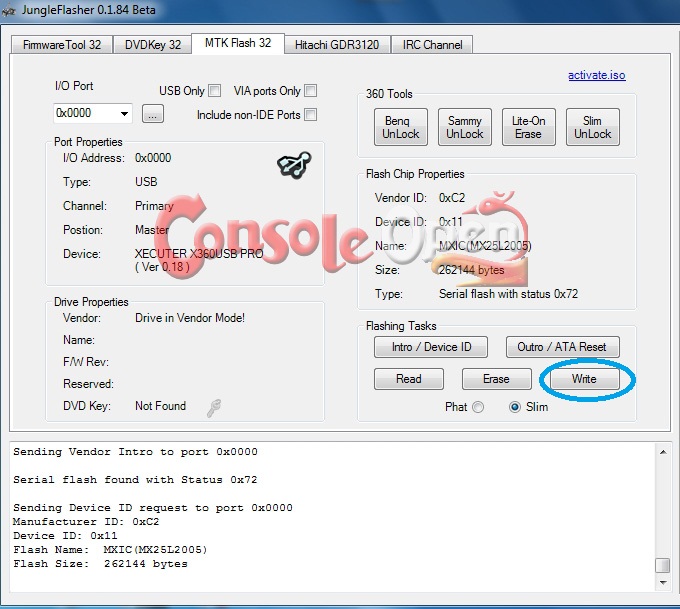Click the 'Sending Vendor Intro to port 0x0000' log line

point(135,452)
